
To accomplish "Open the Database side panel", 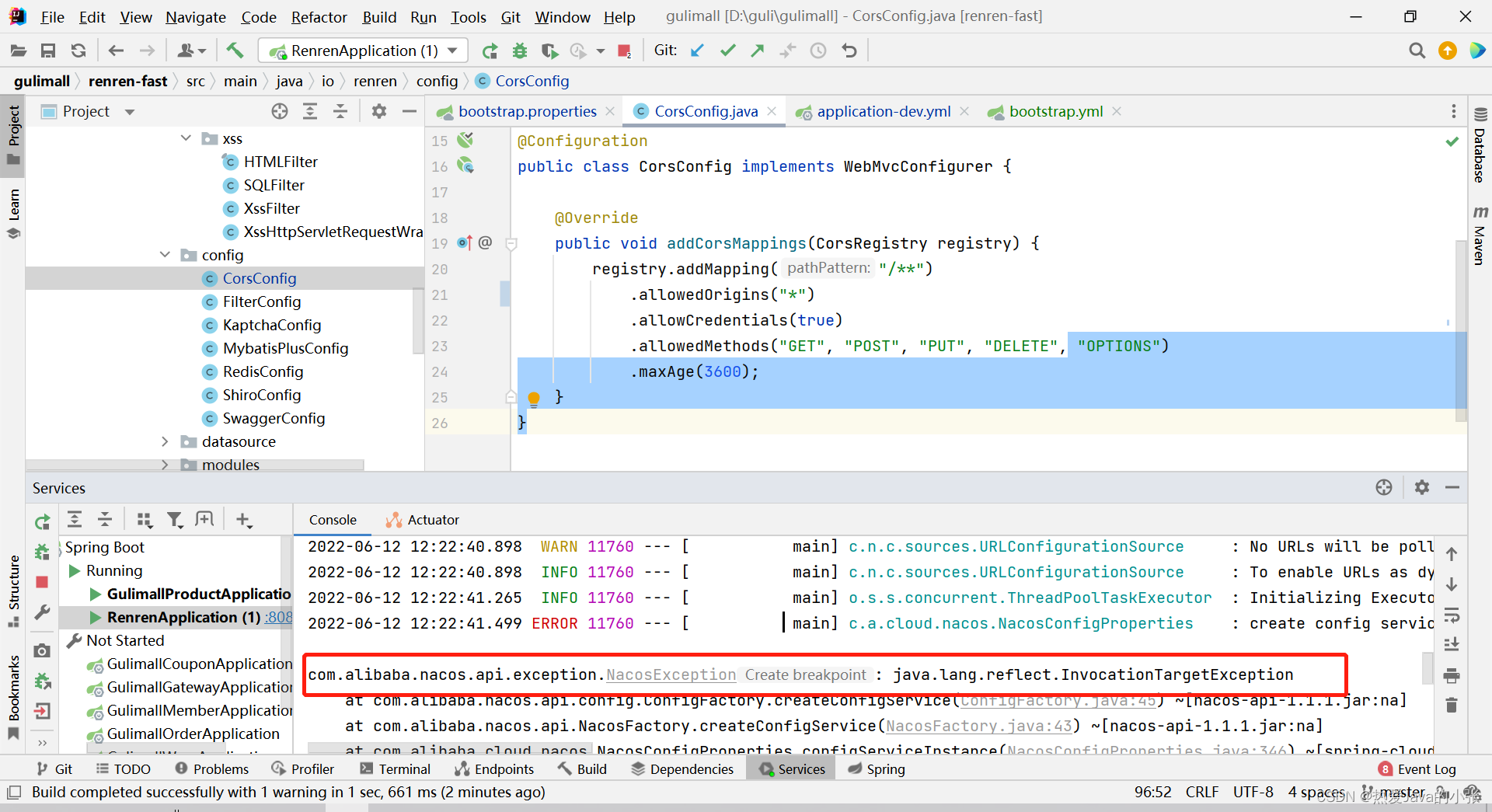I will pyautogui.click(x=1480, y=145).
